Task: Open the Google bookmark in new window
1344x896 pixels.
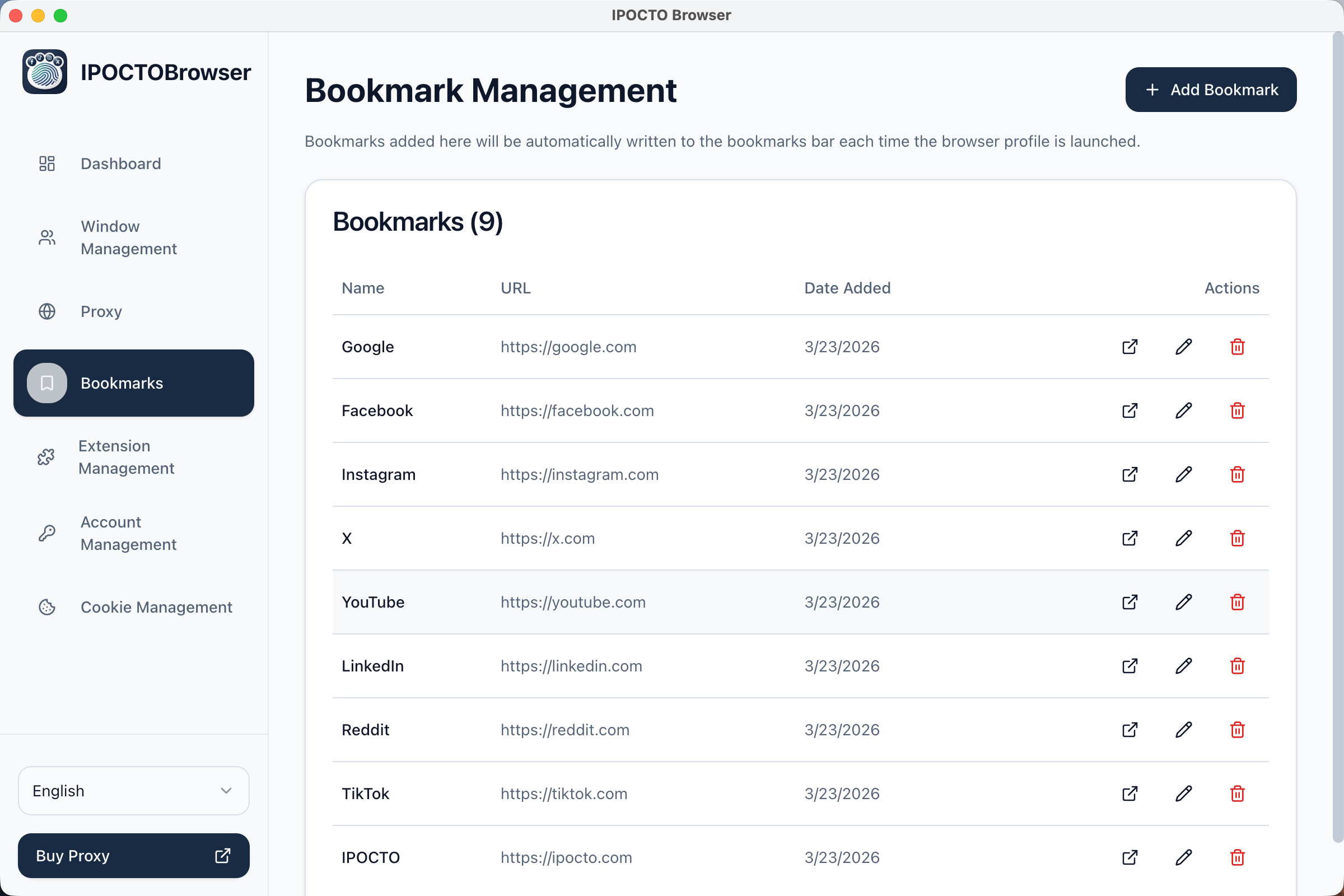Action: click(1130, 347)
